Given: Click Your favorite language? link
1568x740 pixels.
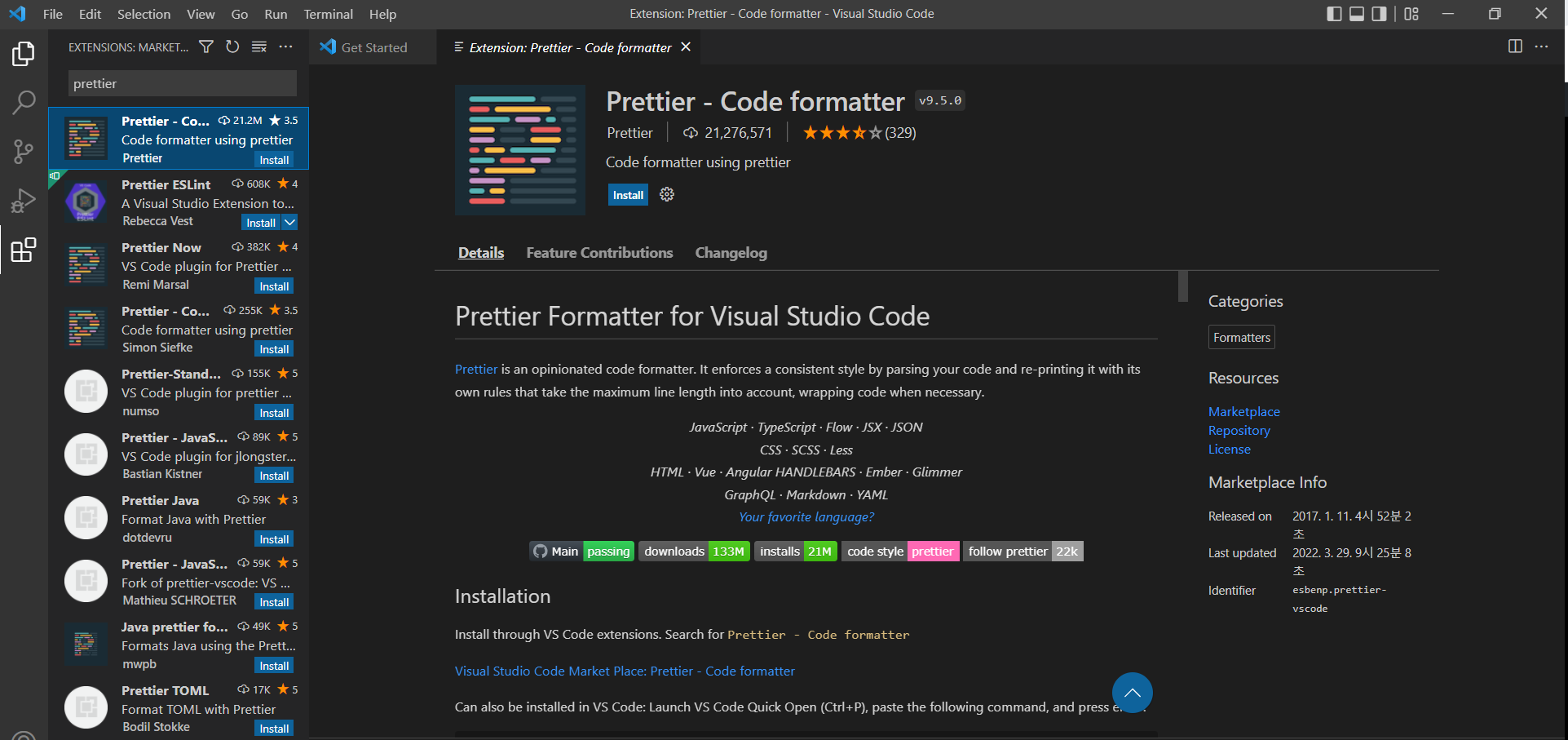Looking at the screenshot, I should click(806, 517).
